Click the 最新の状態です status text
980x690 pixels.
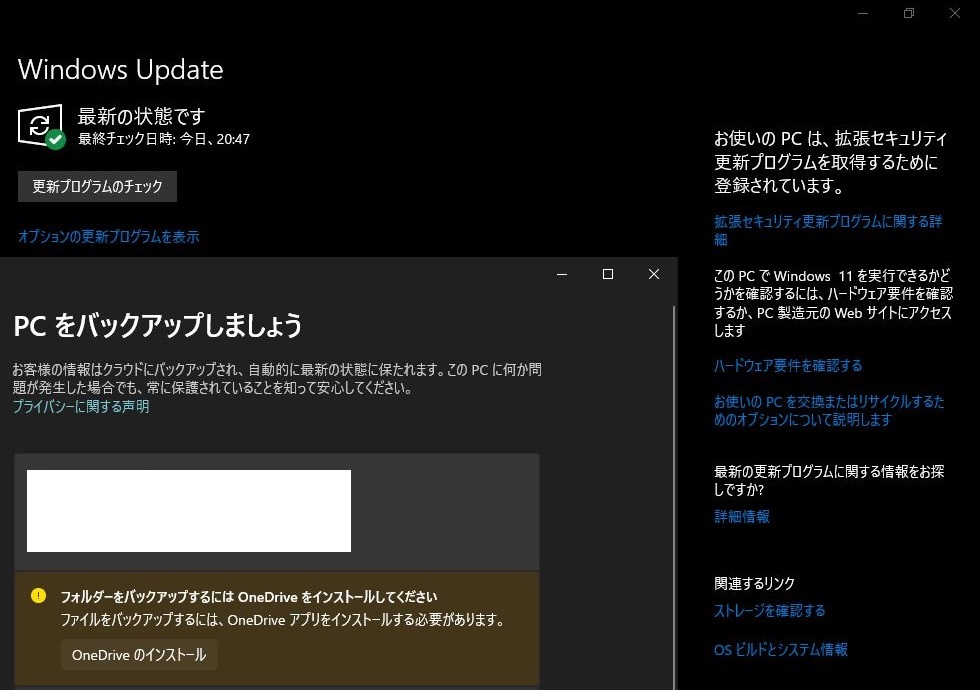pyautogui.click(x=141, y=116)
